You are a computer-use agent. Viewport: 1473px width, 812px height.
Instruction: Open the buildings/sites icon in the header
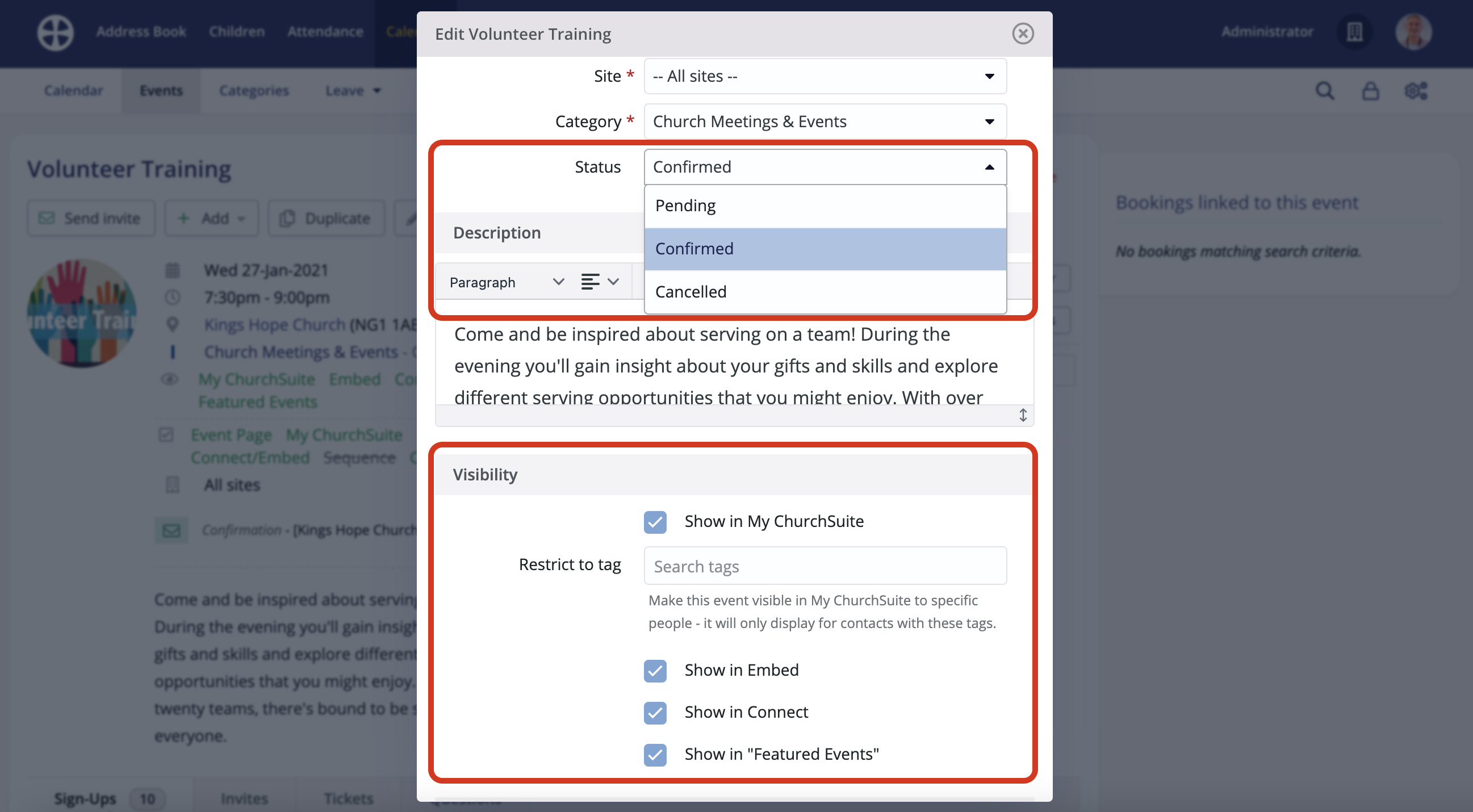(1355, 32)
